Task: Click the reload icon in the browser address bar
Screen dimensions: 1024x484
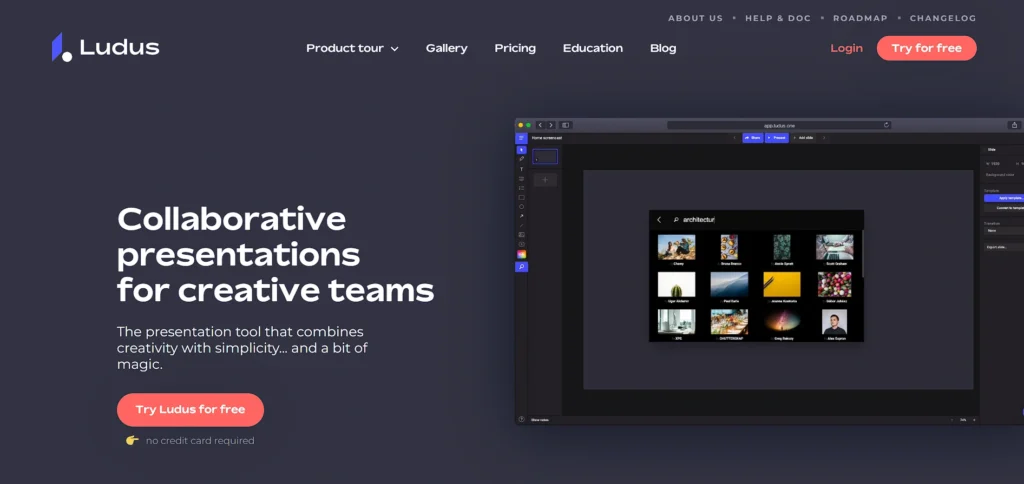Action: point(886,125)
